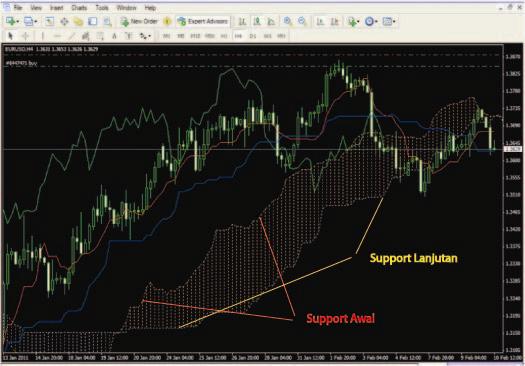The image size is (525, 366).
Task: Open the Window menu
Action: (126, 8)
